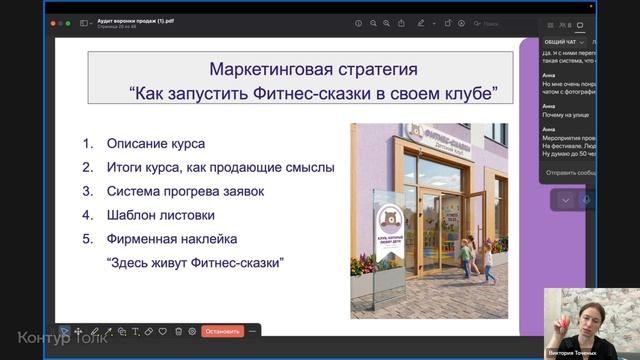Zoom out the PDF page
Viewport: 640px width, 360px height.
(x=373, y=24)
